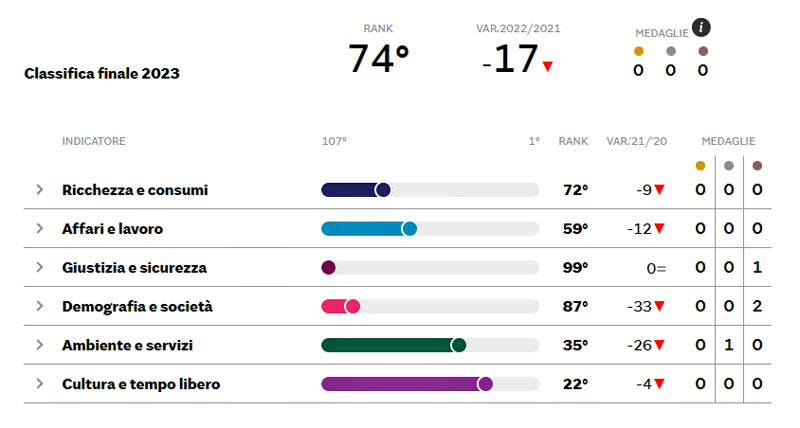Click the bronze medal dot in header
The width and height of the screenshot is (800, 428).
click(703, 51)
